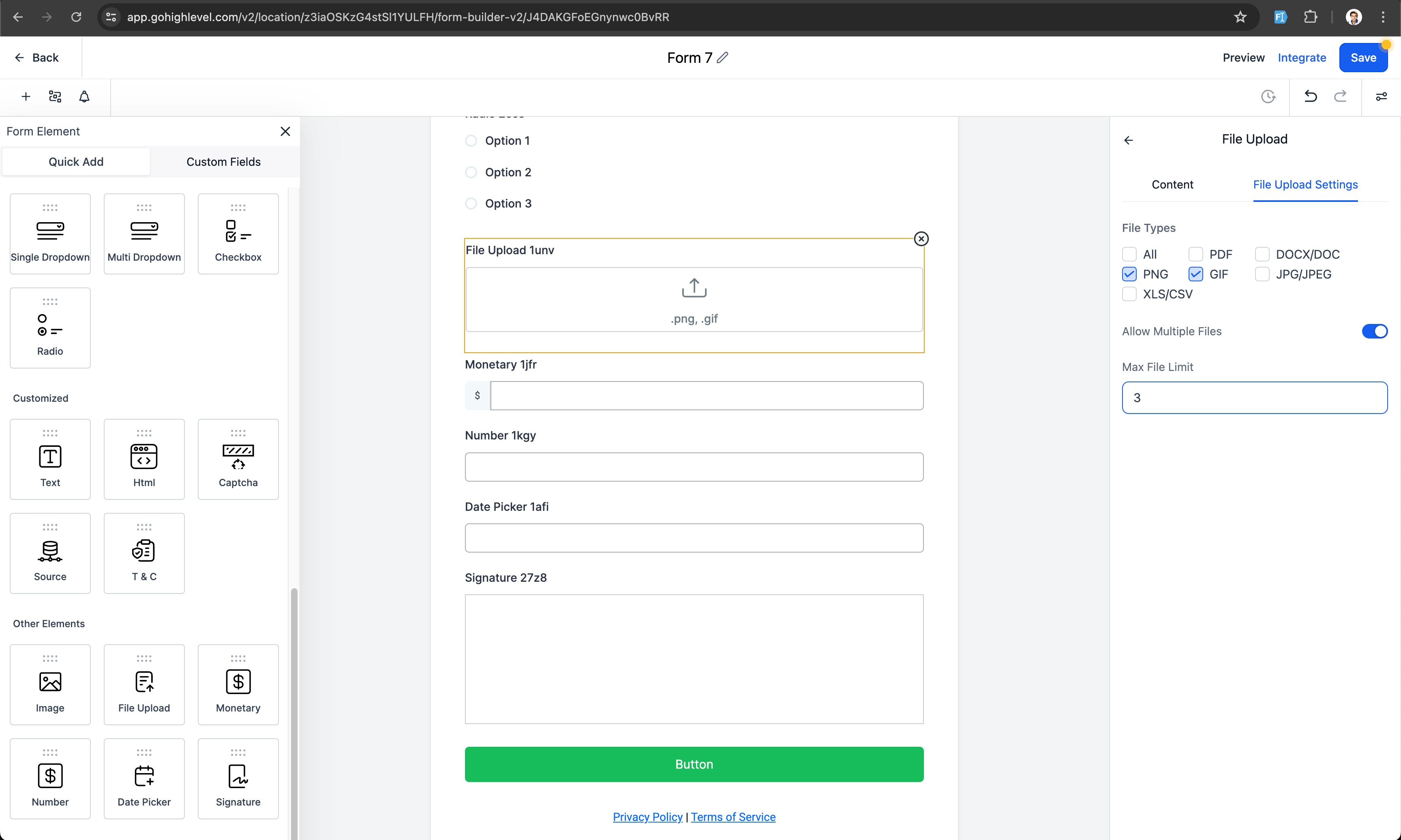
Task: Open the Privacy Policy link
Action: [x=647, y=817]
